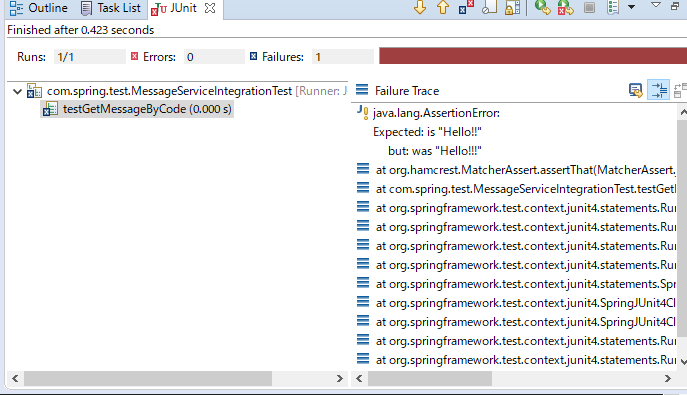
Task: Click the Stop JUnit Test Run icon
Action: pos(589,7)
